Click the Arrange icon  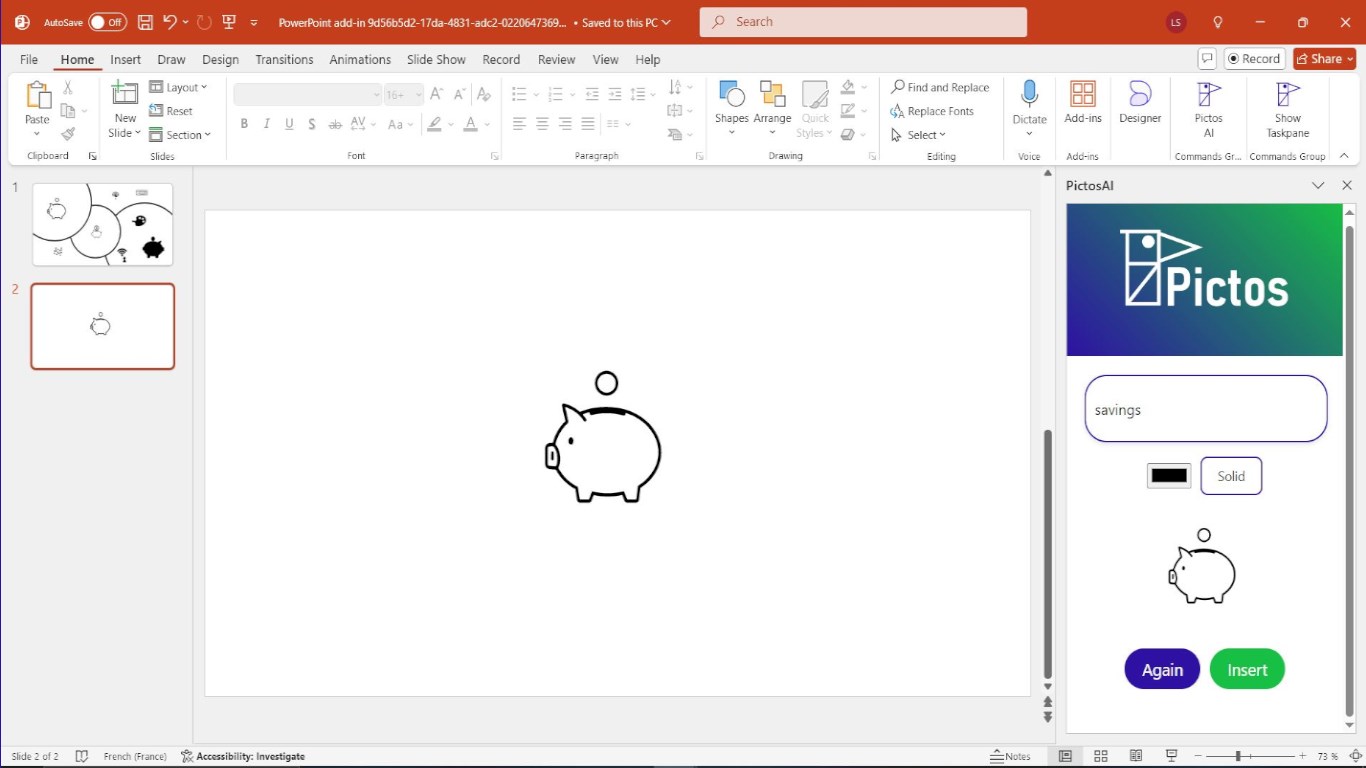(772, 95)
